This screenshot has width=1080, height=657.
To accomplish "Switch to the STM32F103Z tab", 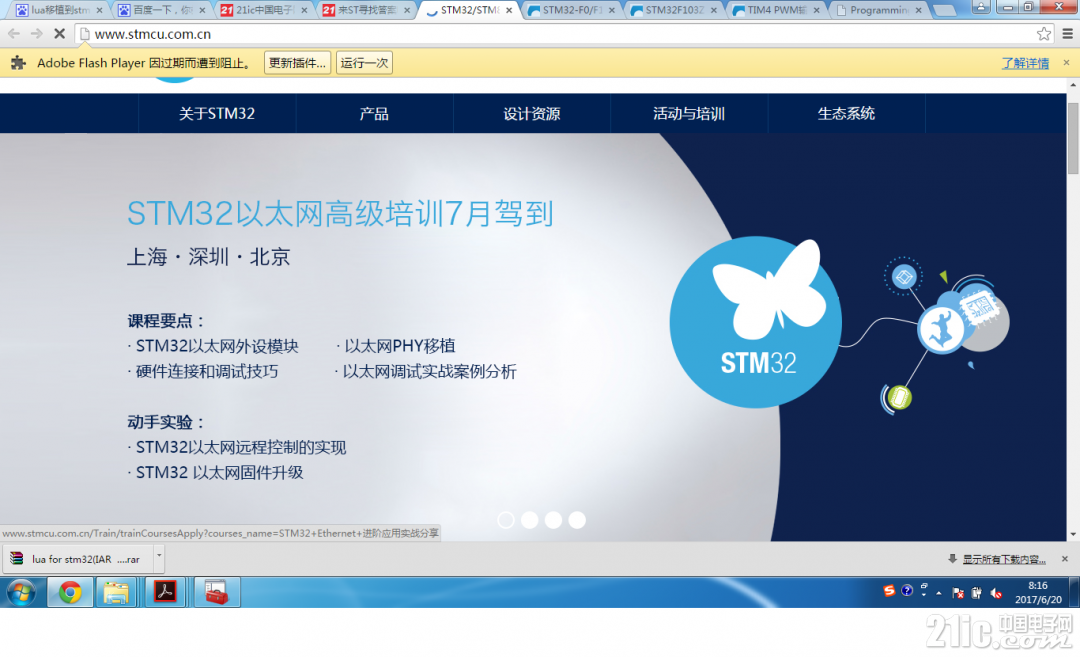I will [674, 10].
